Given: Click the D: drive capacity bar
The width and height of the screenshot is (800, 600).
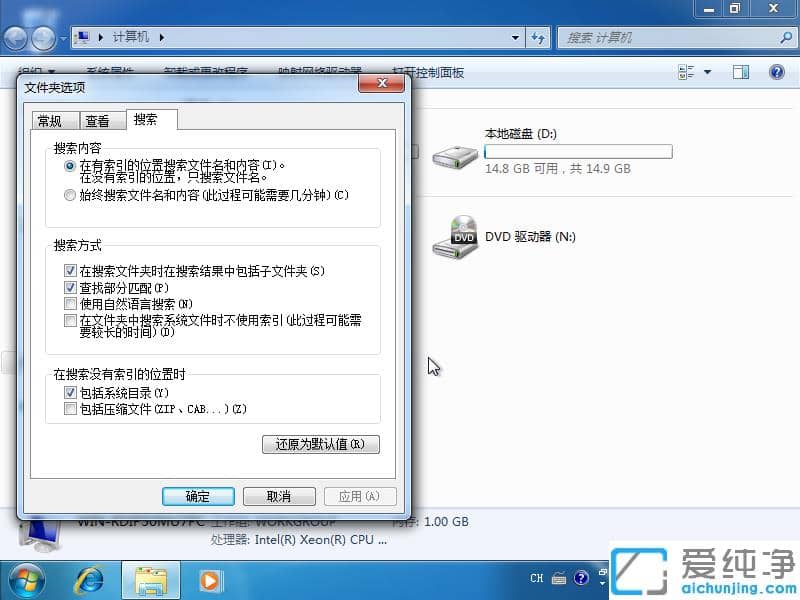Looking at the screenshot, I should (578, 151).
